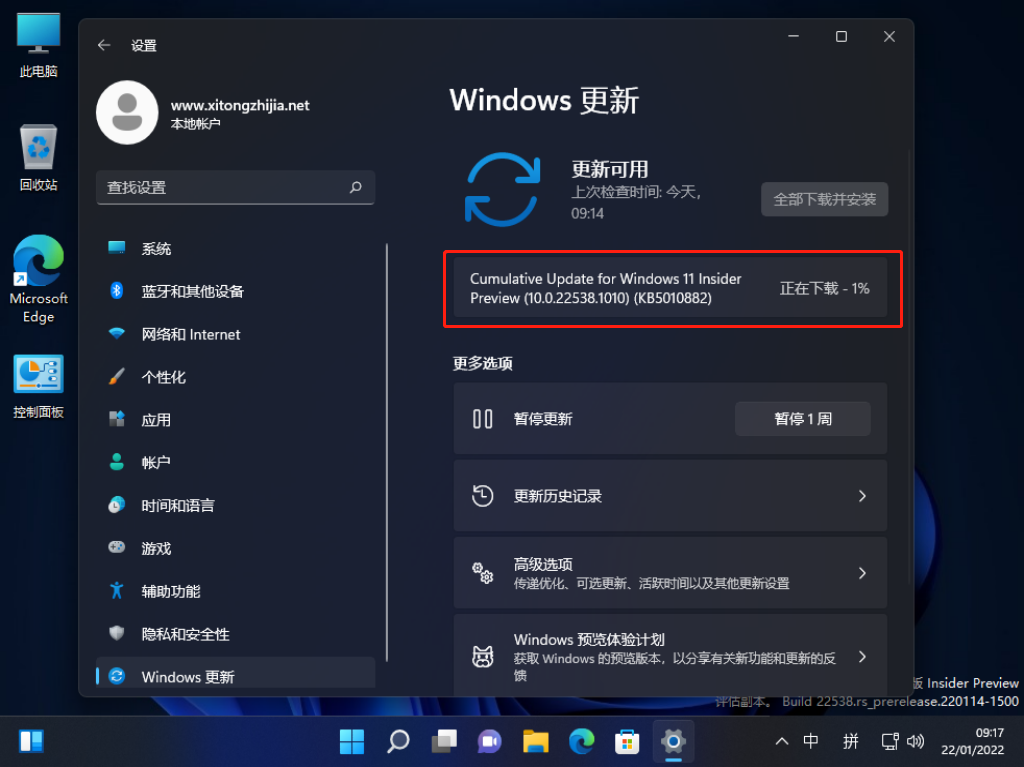Open Edge from the taskbar

(x=581, y=742)
